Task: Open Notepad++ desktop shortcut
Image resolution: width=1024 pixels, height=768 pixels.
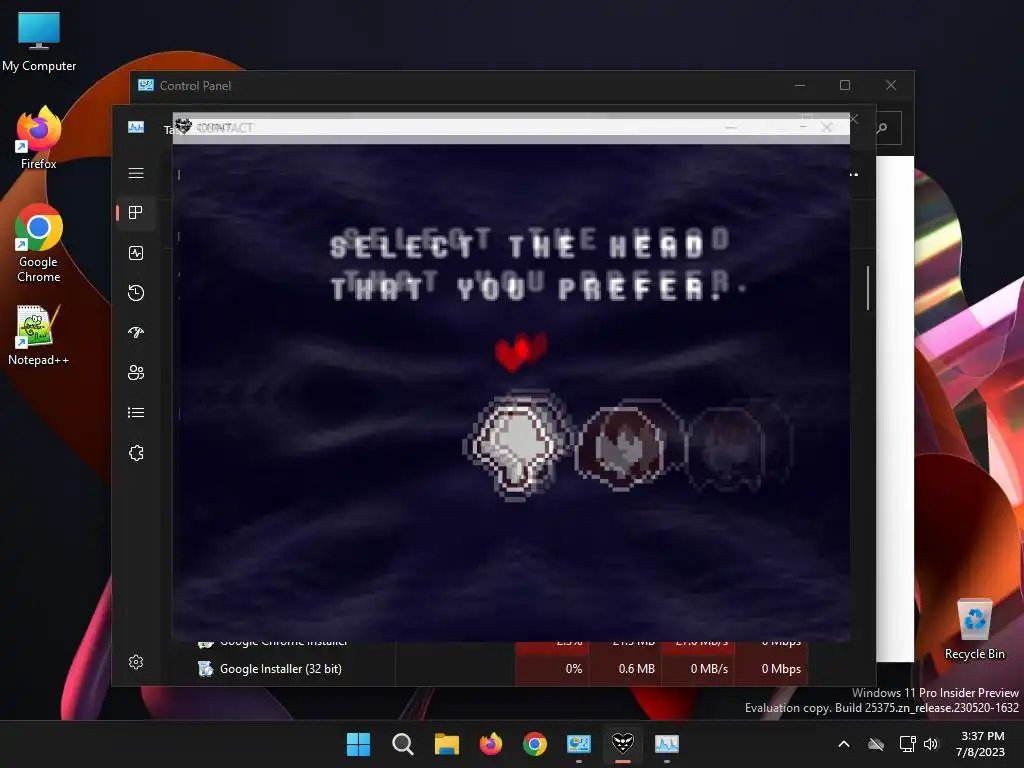Action: click(39, 336)
